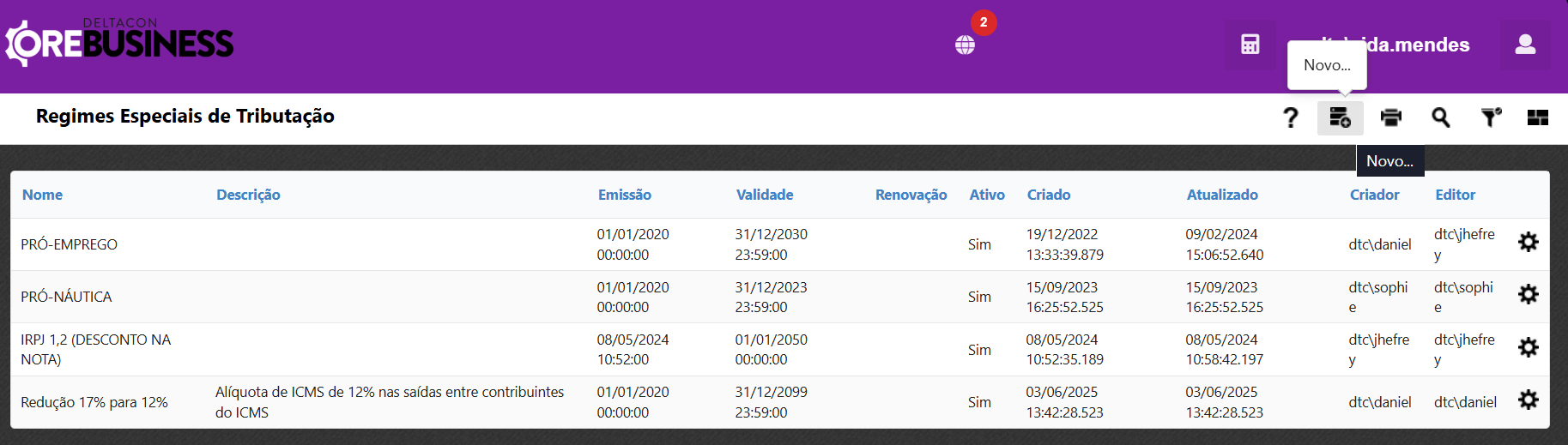Click the CoreBusiness logo
This screenshot has height=445, width=1568.
[119, 43]
